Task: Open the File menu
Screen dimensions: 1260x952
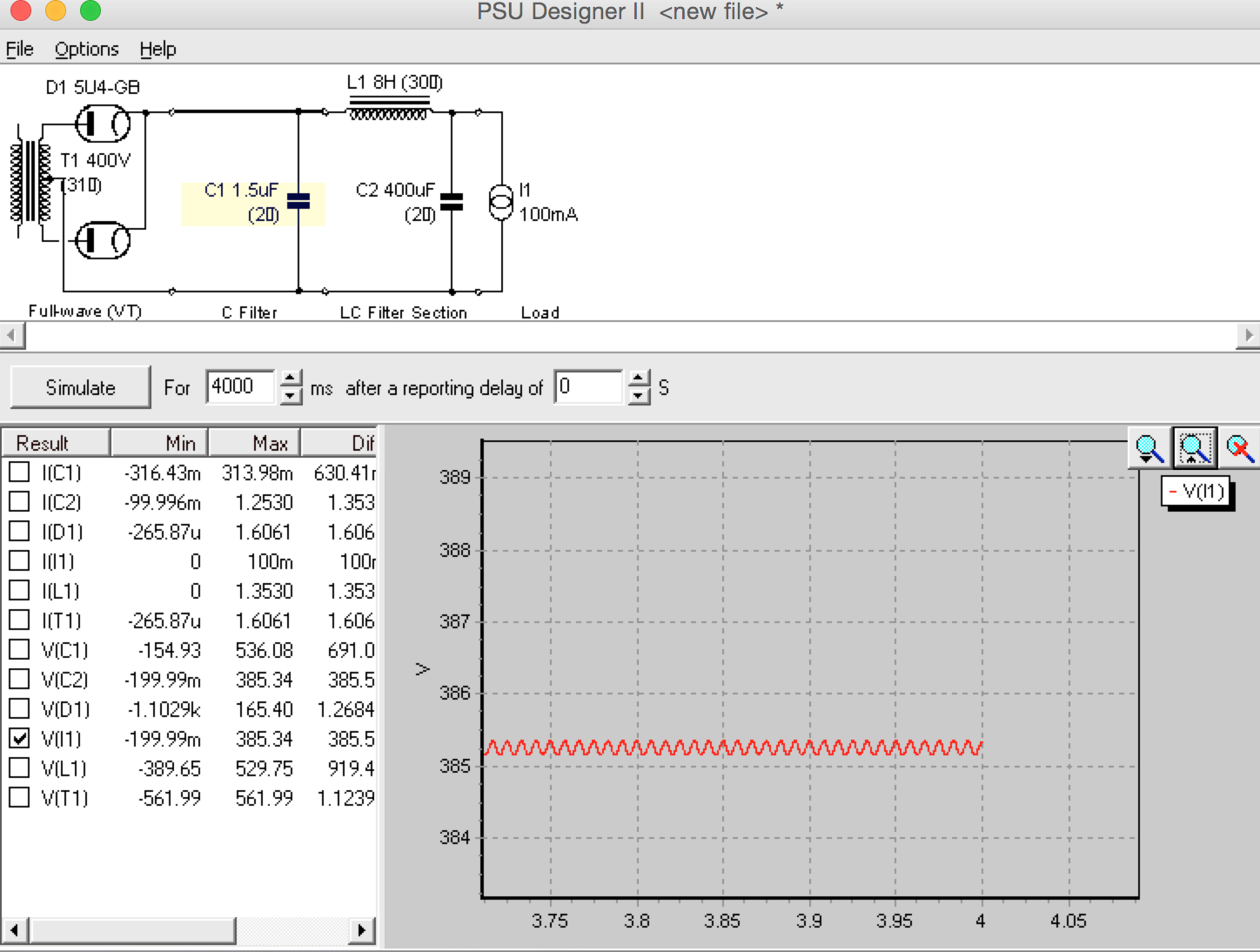Action: [x=19, y=49]
